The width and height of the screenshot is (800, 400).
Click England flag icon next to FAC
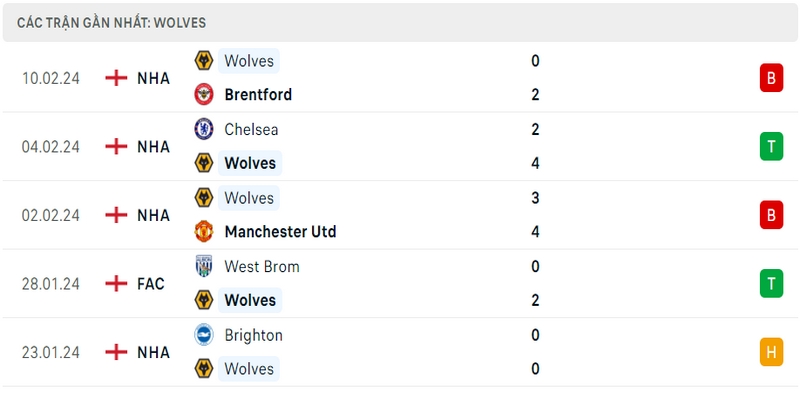116,284
